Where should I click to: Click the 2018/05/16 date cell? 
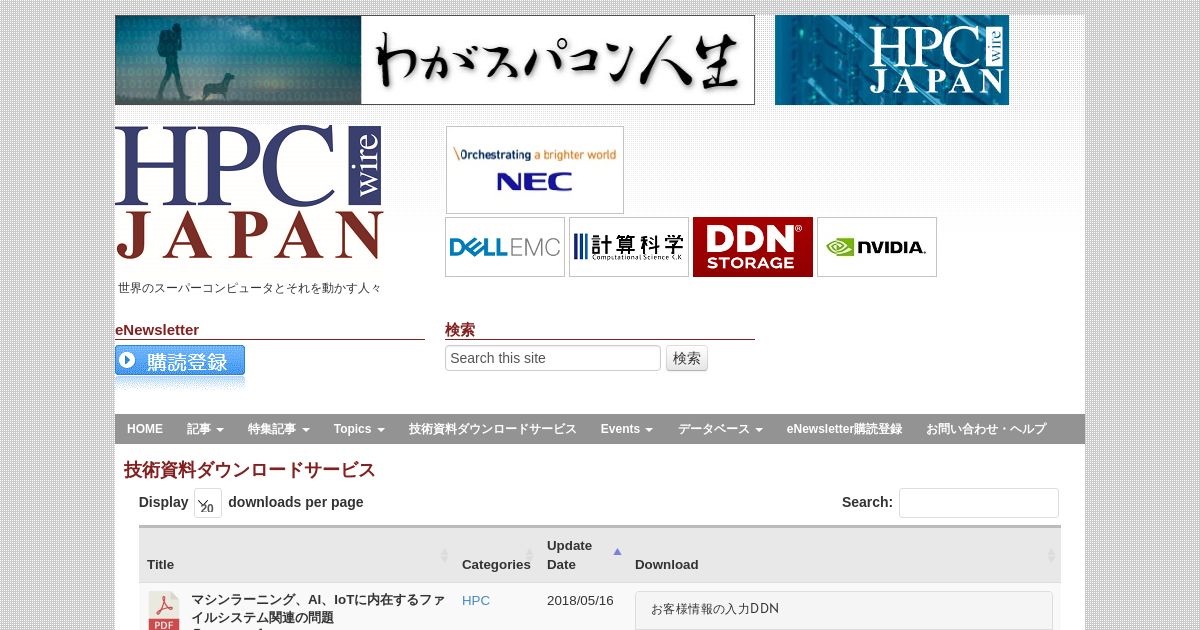[x=580, y=601]
